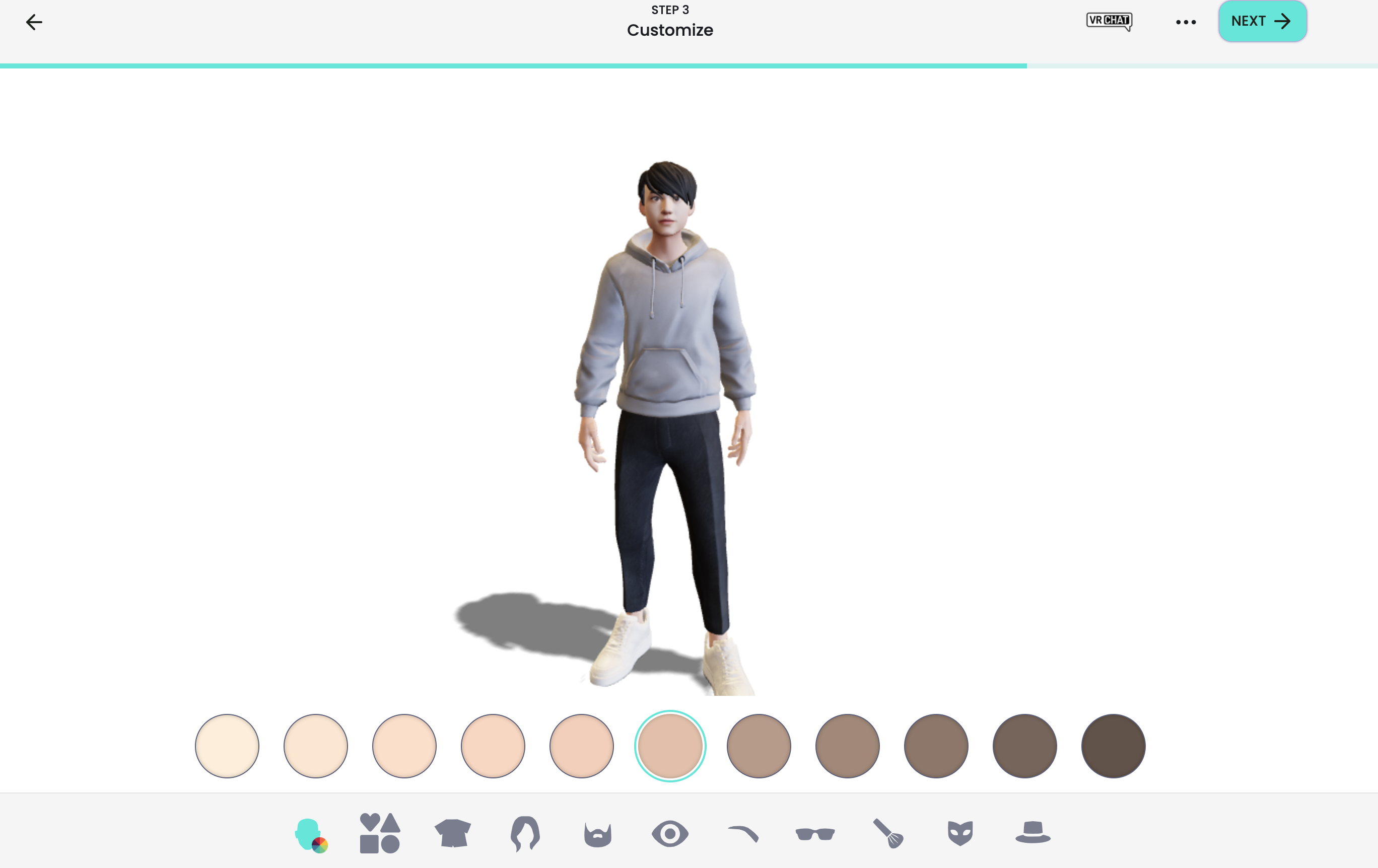Open the beard options icon
This screenshot has height=868, width=1378.
tap(597, 835)
